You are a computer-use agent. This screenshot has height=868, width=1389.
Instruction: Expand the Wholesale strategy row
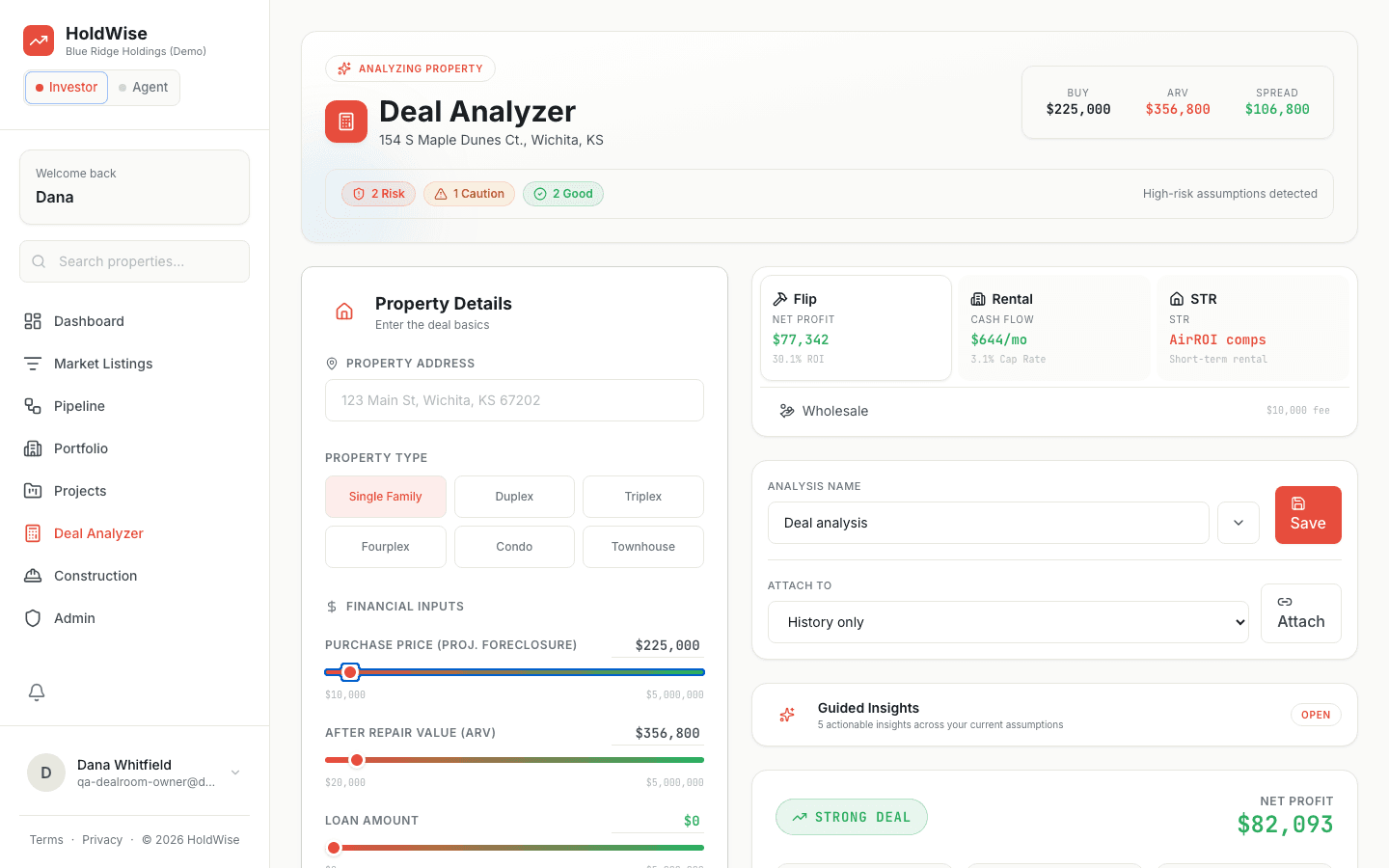pyautogui.click(x=1054, y=411)
